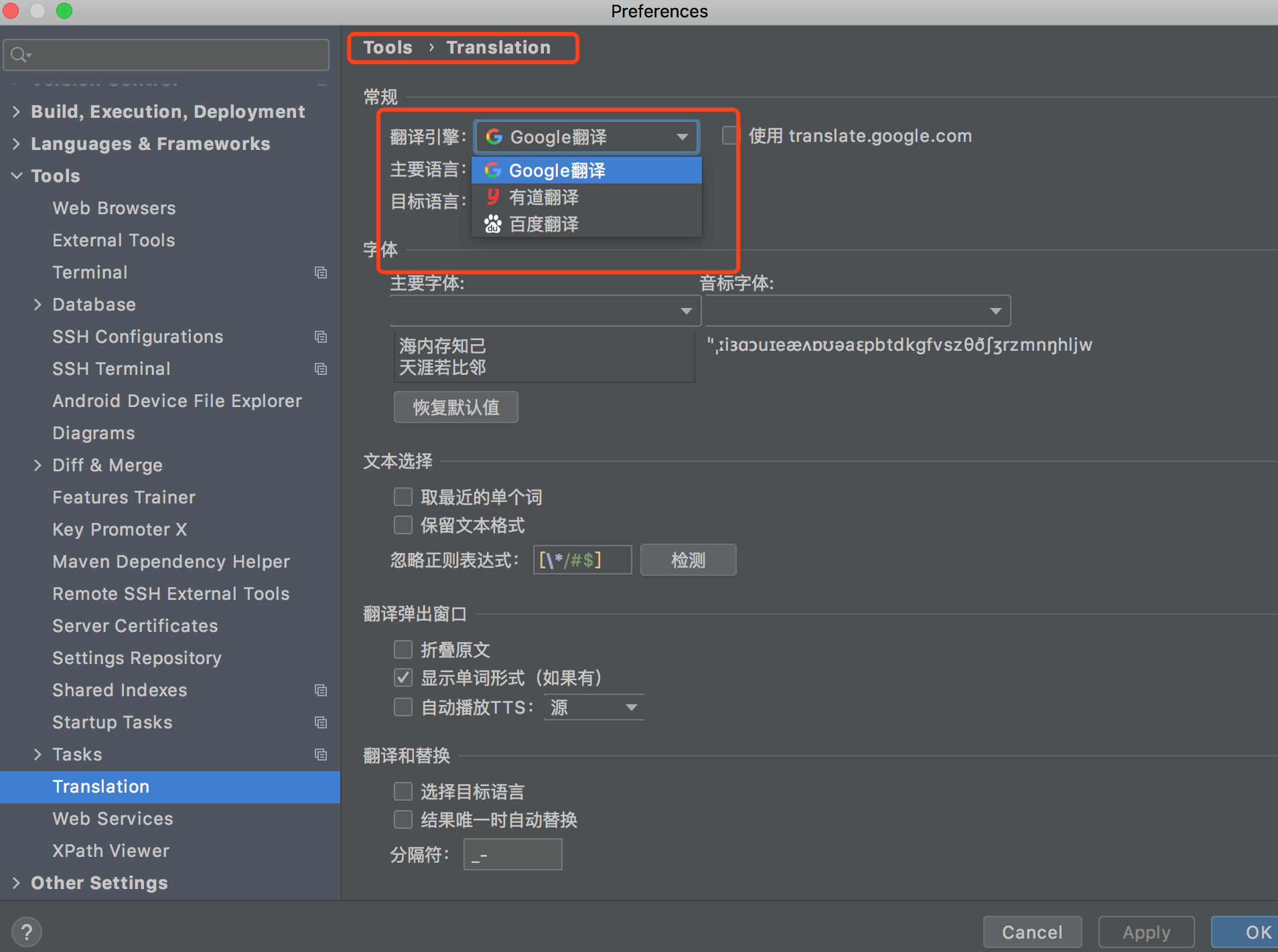
Task: Click project-level icon beside Terminal
Action: 321,272
